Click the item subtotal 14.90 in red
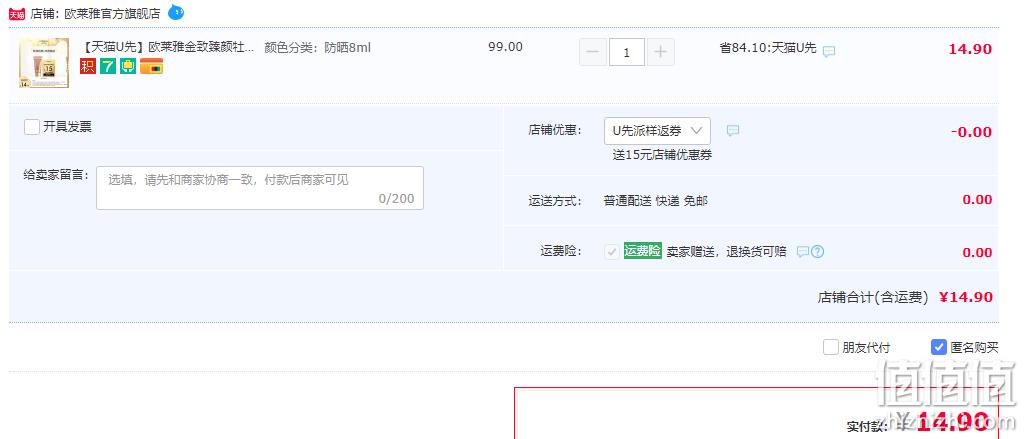 [x=970, y=49]
